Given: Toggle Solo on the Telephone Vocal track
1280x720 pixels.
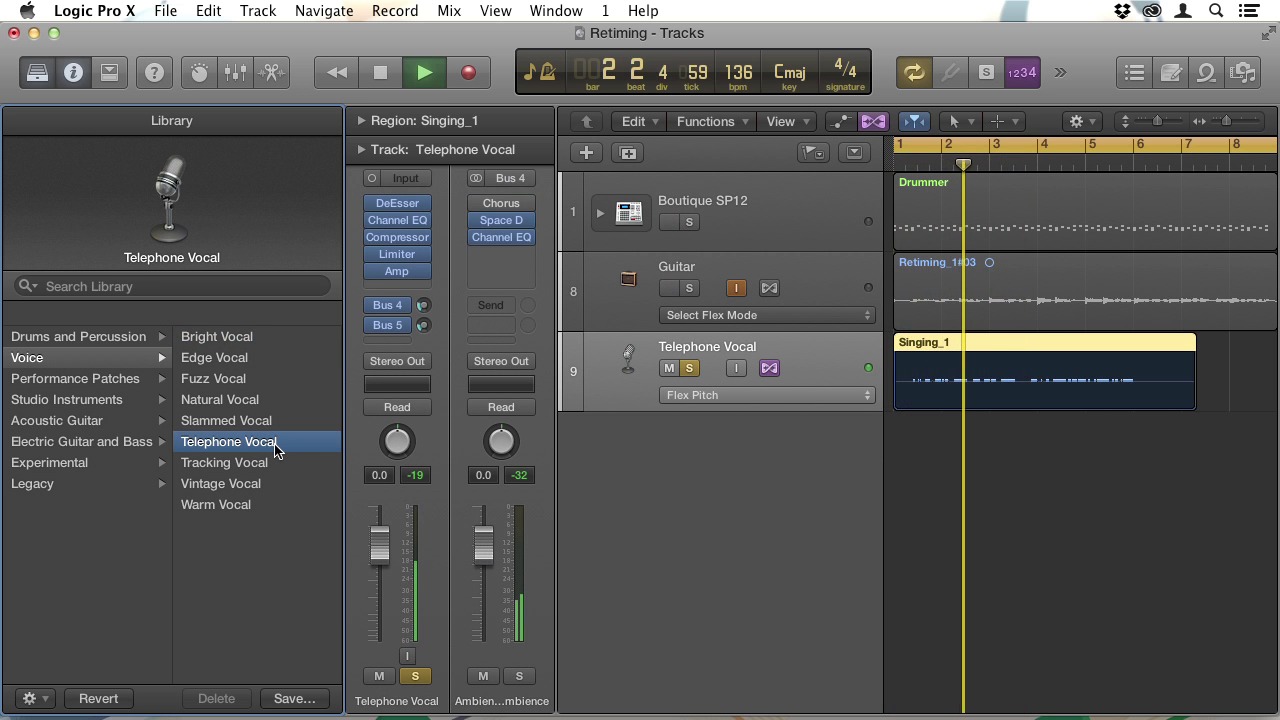Looking at the screenshot, I should (x=689, y=368).
